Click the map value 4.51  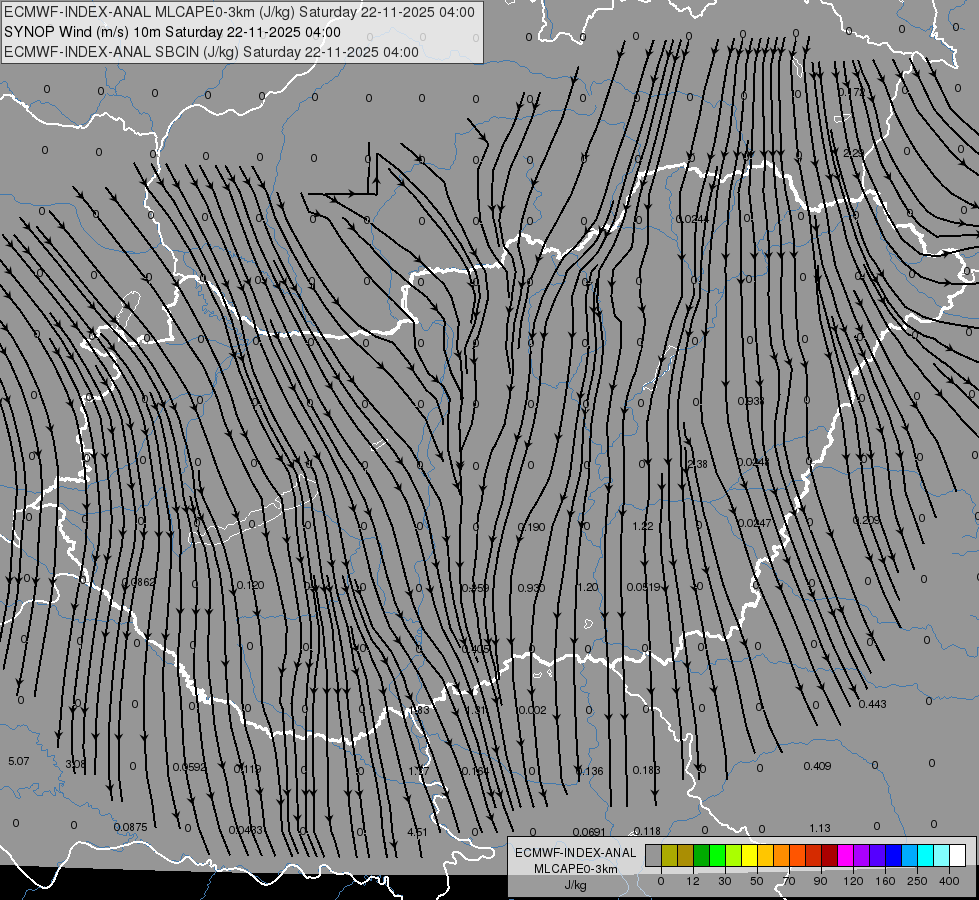coord(417,832)
